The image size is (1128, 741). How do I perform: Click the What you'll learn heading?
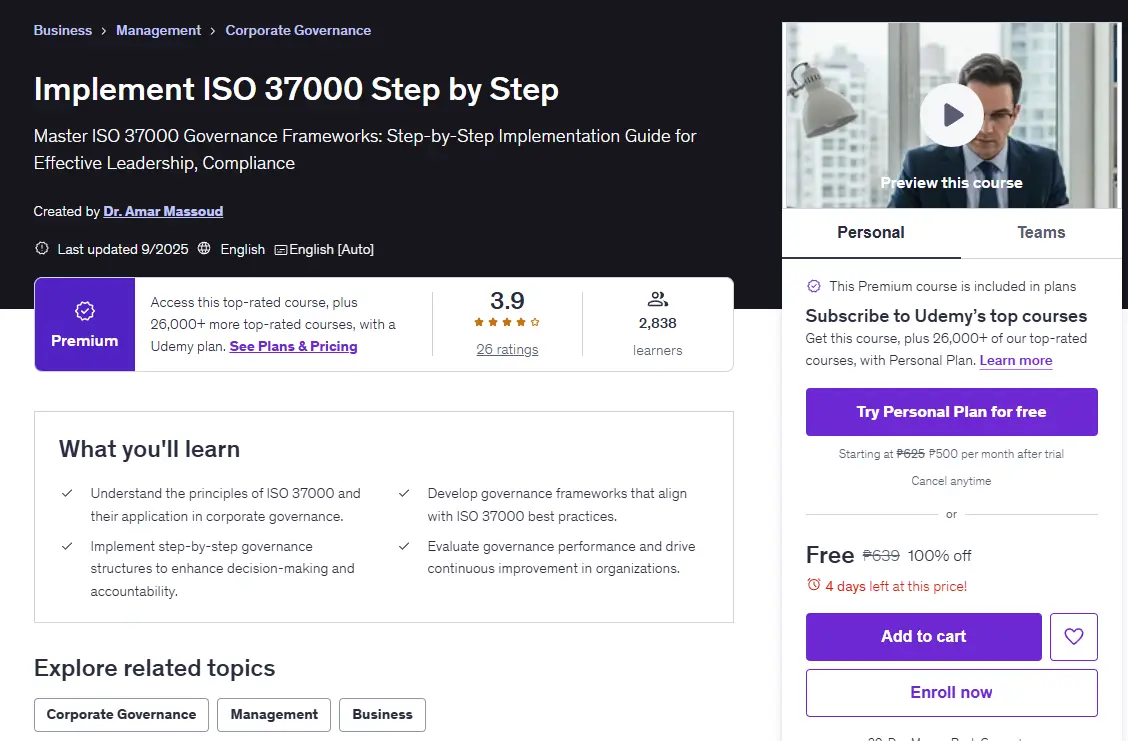[x=150, y=449]
